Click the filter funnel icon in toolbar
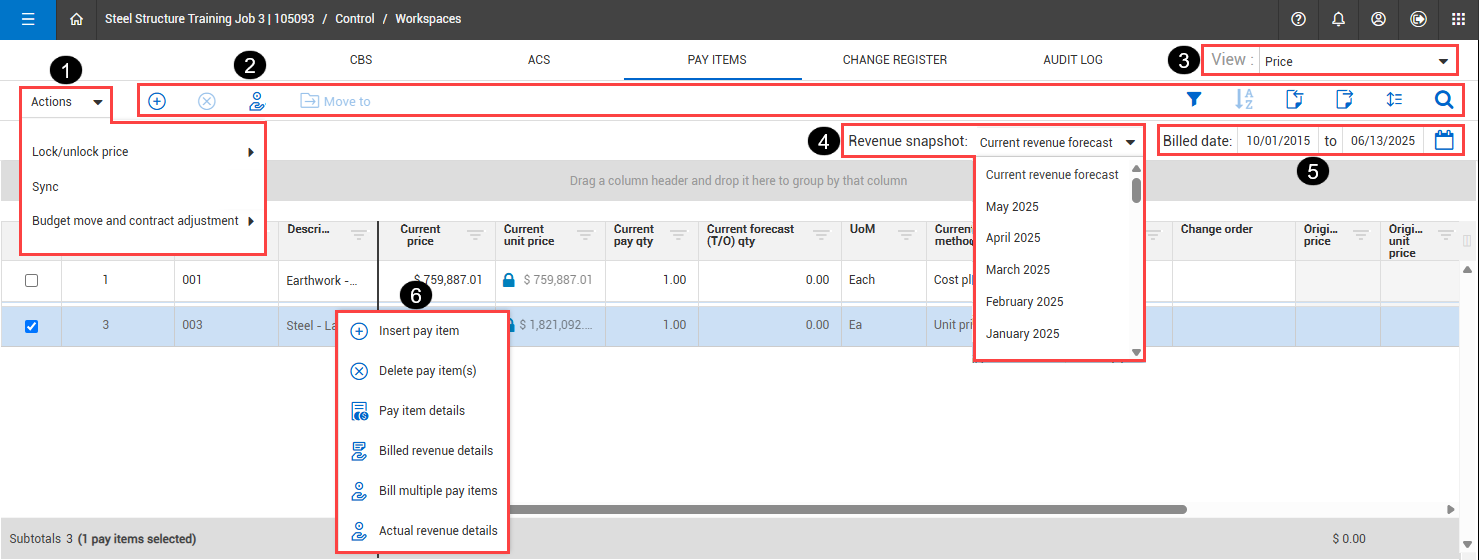This screenshot has height=560, width=1479. [x=1193, y=99]
